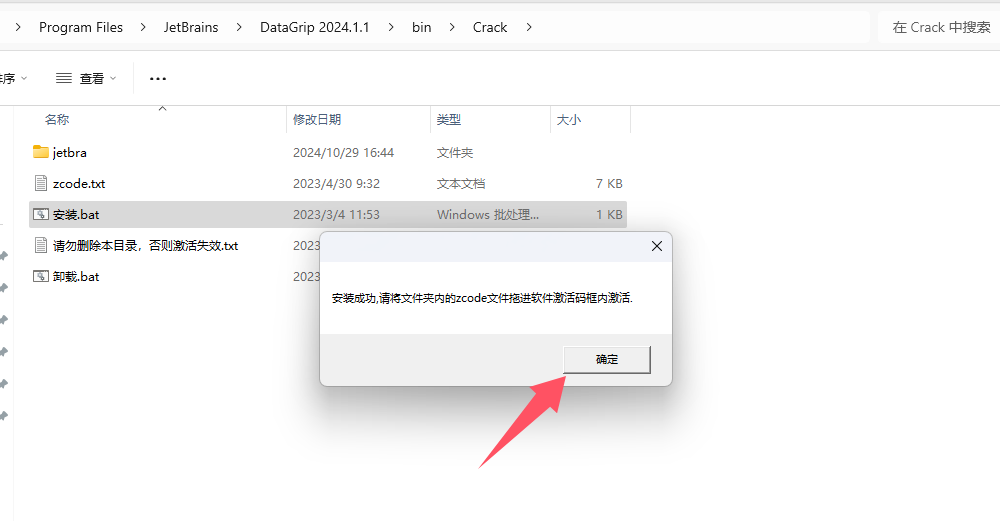Sort files by 名称 column
Image resolution: width=1000 pixels, height=521 pixels.
coord(57,119)
